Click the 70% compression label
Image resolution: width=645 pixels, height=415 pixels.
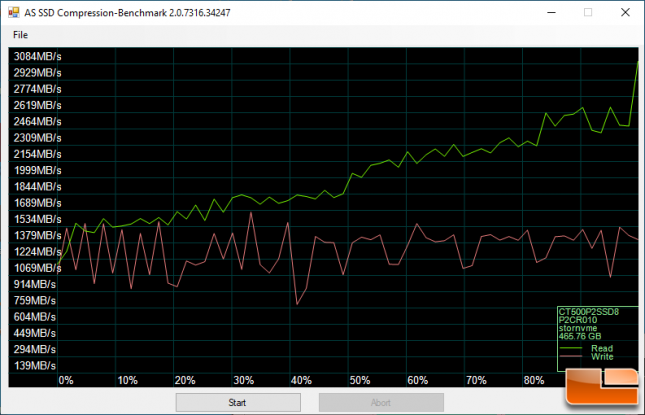pyautogui.click(x=476, y=380)
